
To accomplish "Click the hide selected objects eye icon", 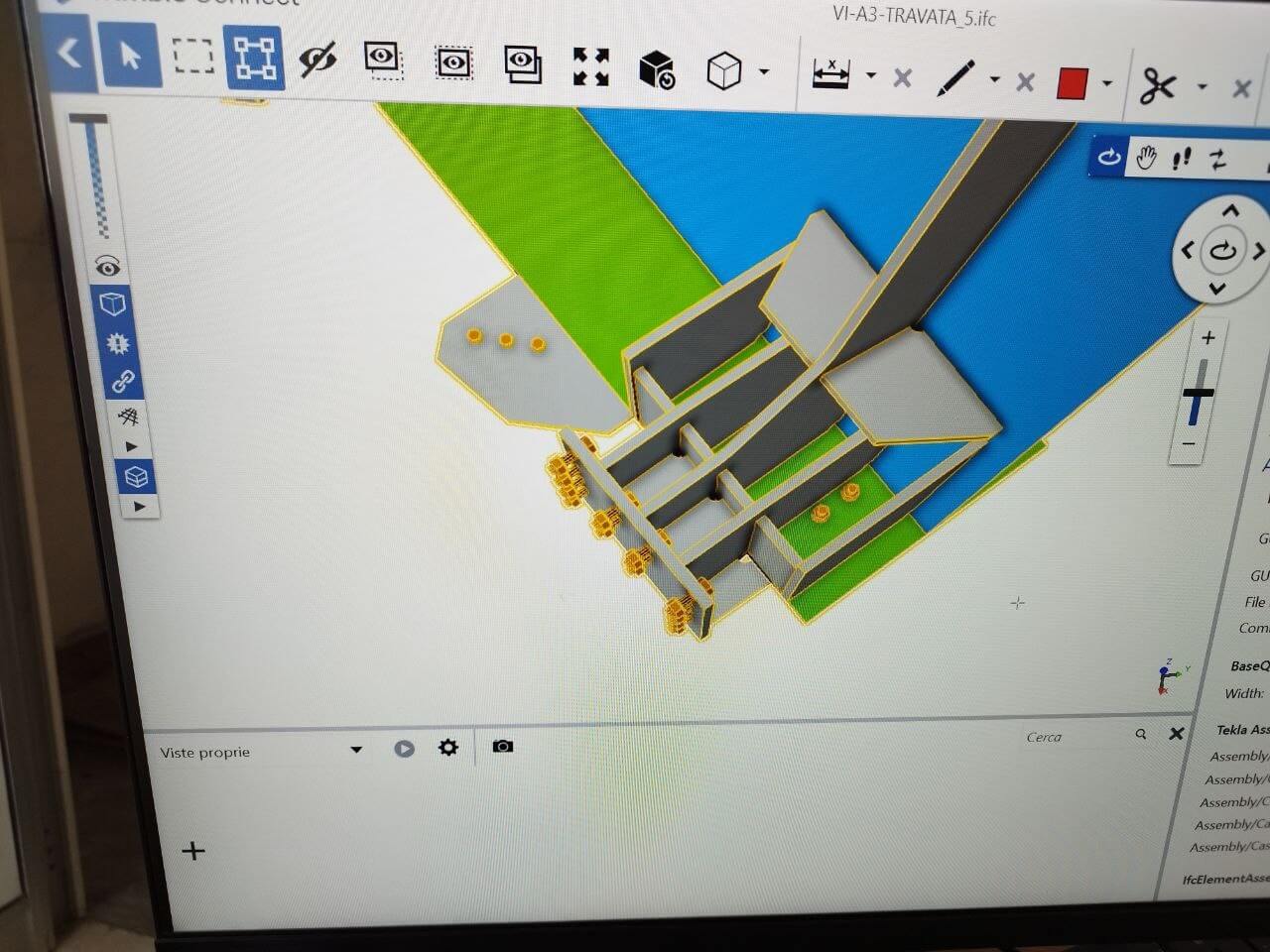I will [317, 60].
